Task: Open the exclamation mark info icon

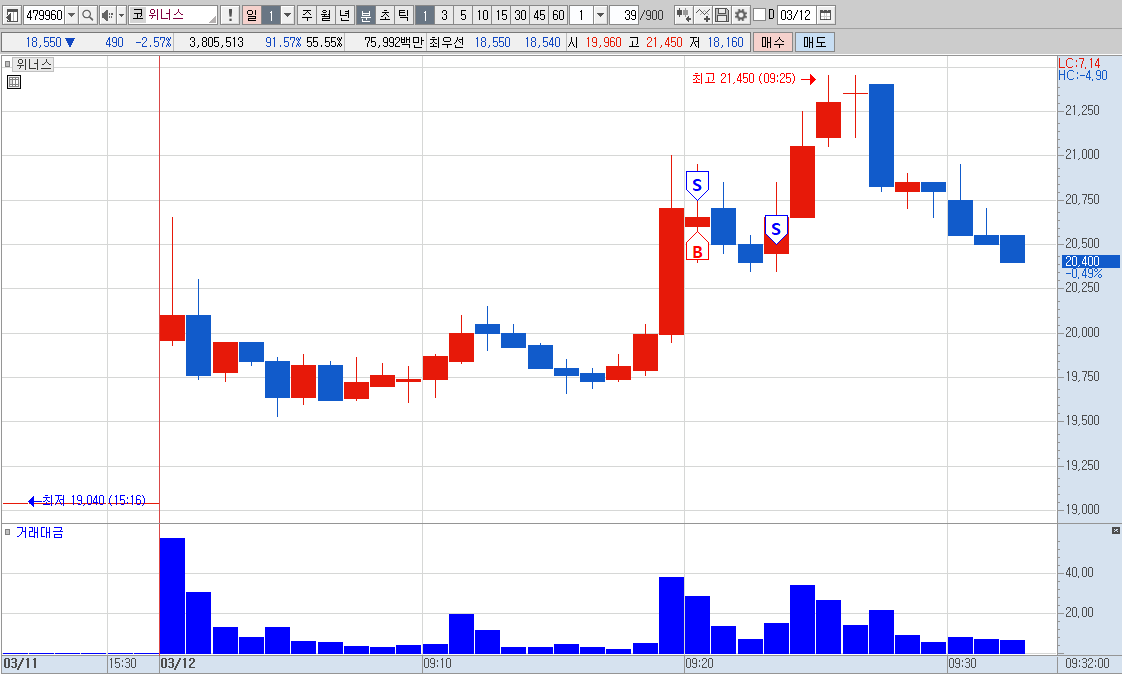Action: pyautogui.click(x=230, y=15)
